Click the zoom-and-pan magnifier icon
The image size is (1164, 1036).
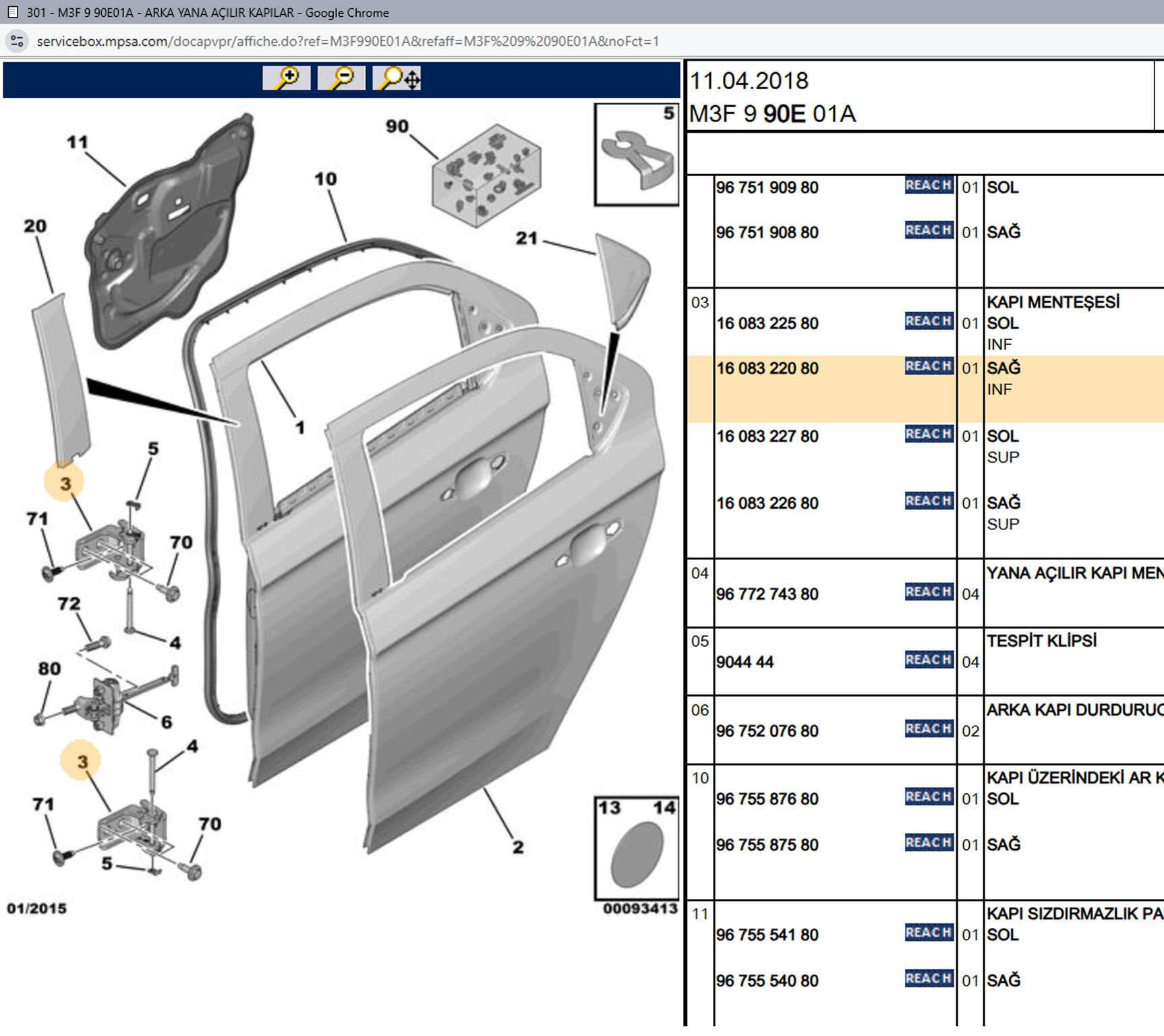point(397,78)
